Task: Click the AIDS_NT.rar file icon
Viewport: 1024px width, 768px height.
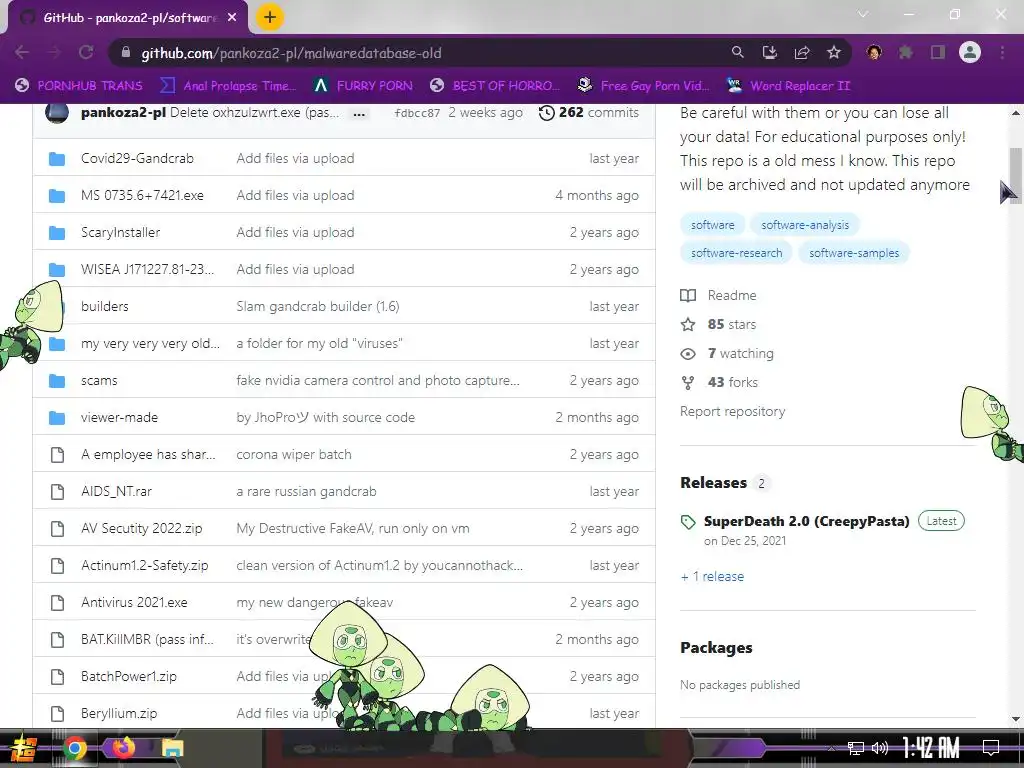Action: tap(57, 492)
